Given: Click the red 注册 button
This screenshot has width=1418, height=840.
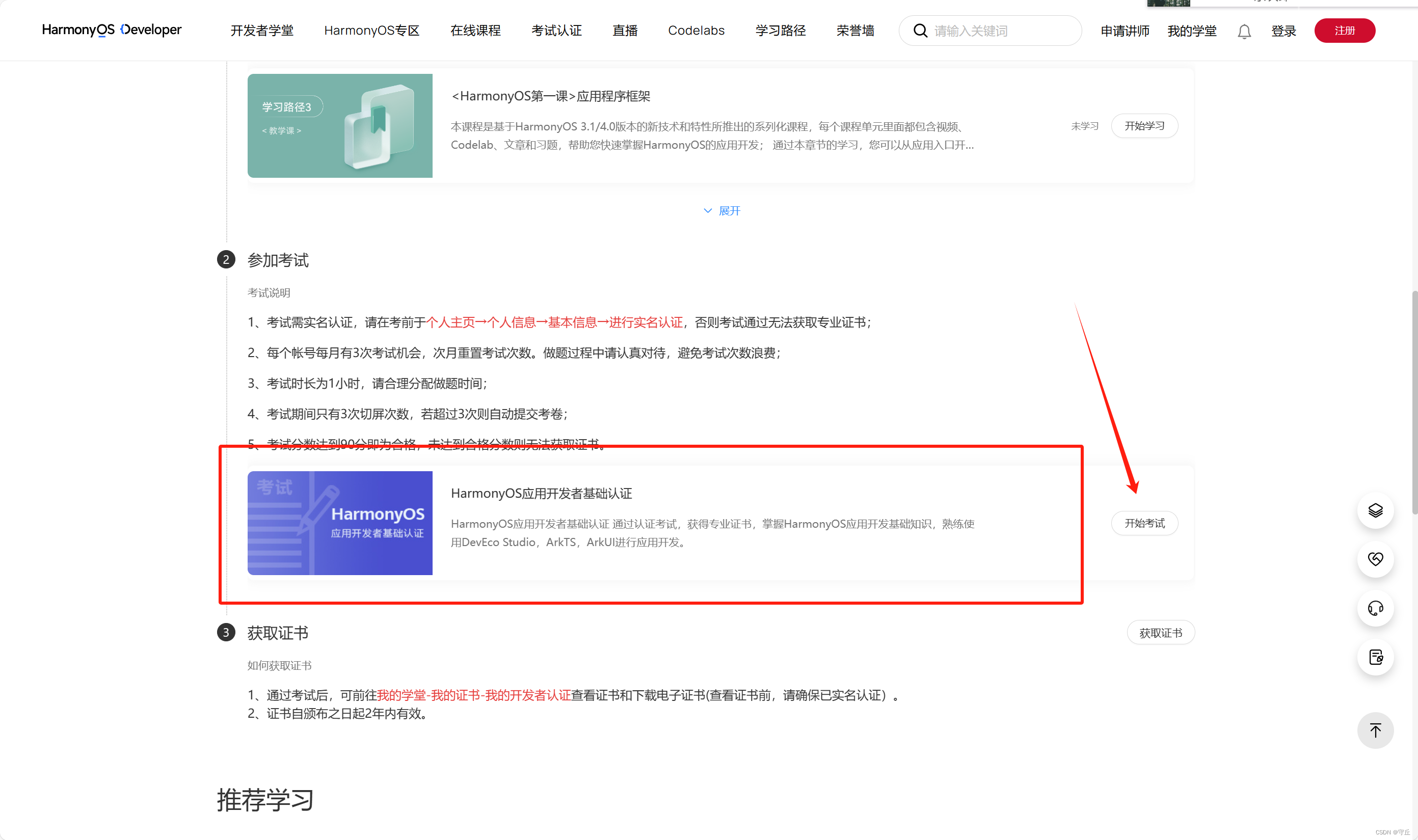Looking at the screenshot, I should (1345, 31).
